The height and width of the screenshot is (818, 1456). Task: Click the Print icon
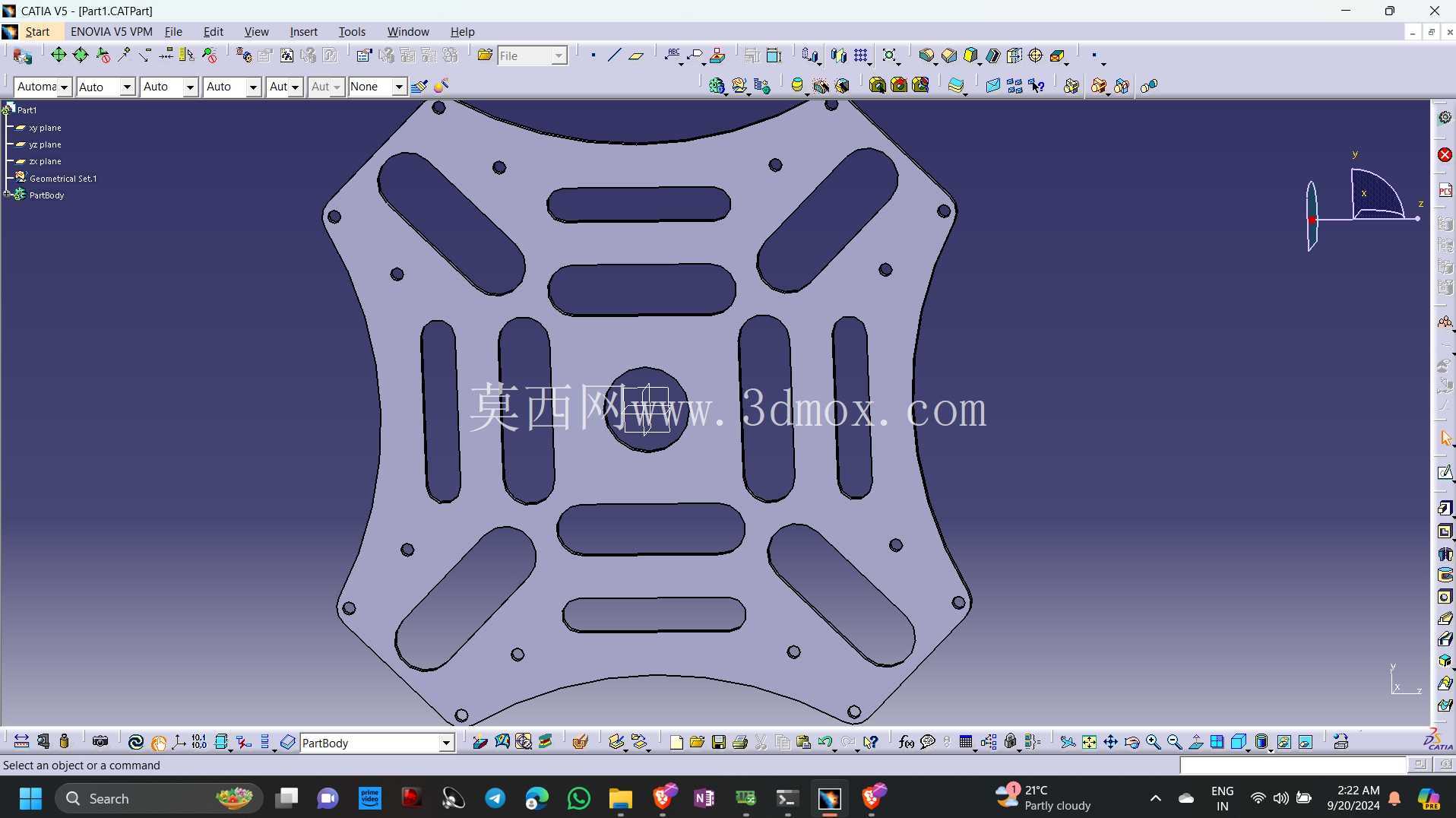pos(739,742)
